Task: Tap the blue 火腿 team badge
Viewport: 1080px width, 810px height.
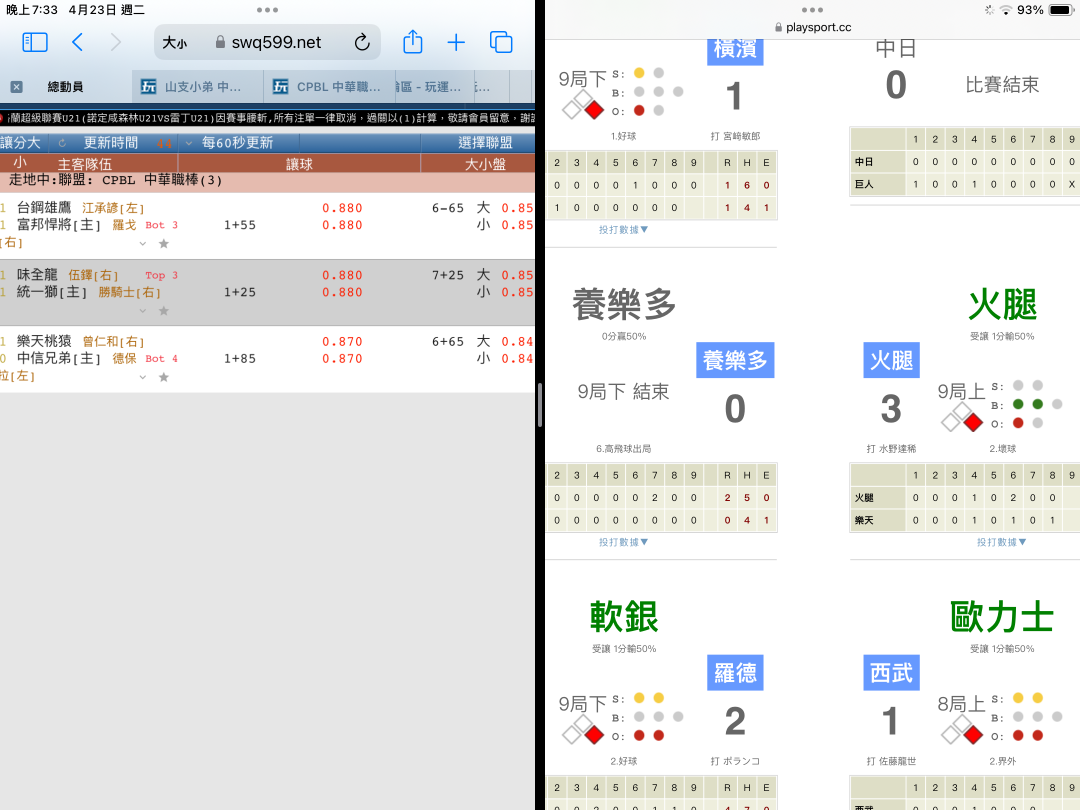Action: 891,360
